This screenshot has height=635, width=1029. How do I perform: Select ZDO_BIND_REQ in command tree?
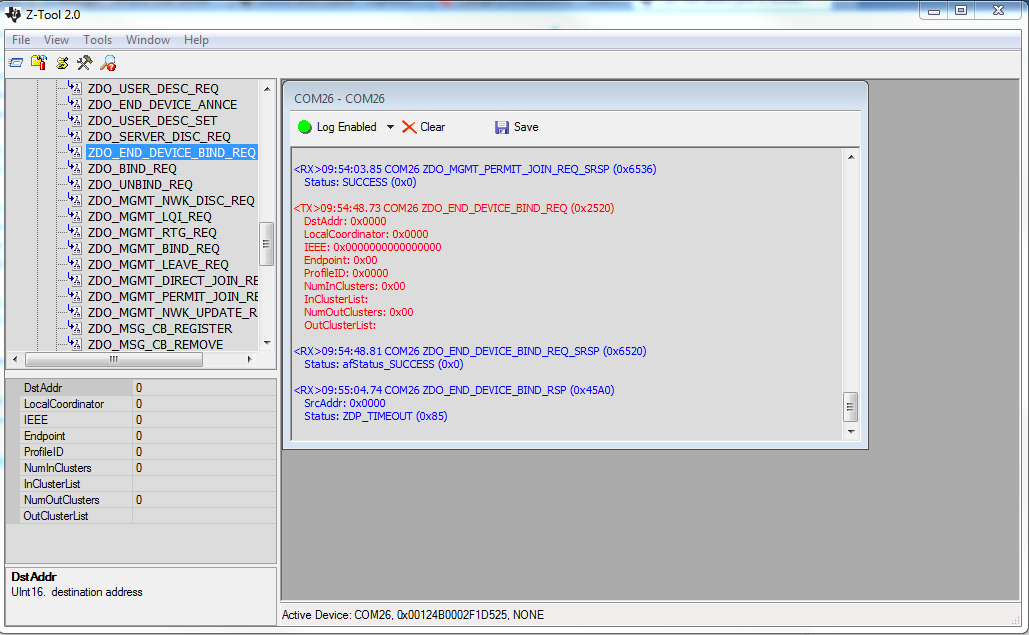[132, 169]
